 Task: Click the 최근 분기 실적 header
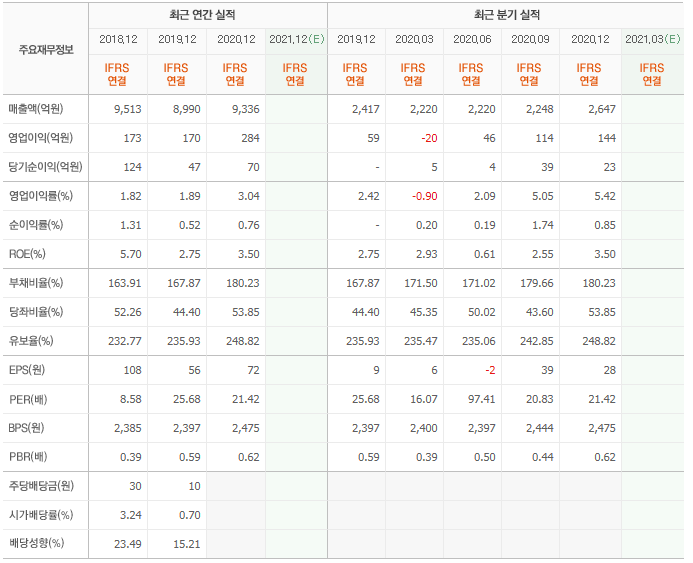point(507,15)
